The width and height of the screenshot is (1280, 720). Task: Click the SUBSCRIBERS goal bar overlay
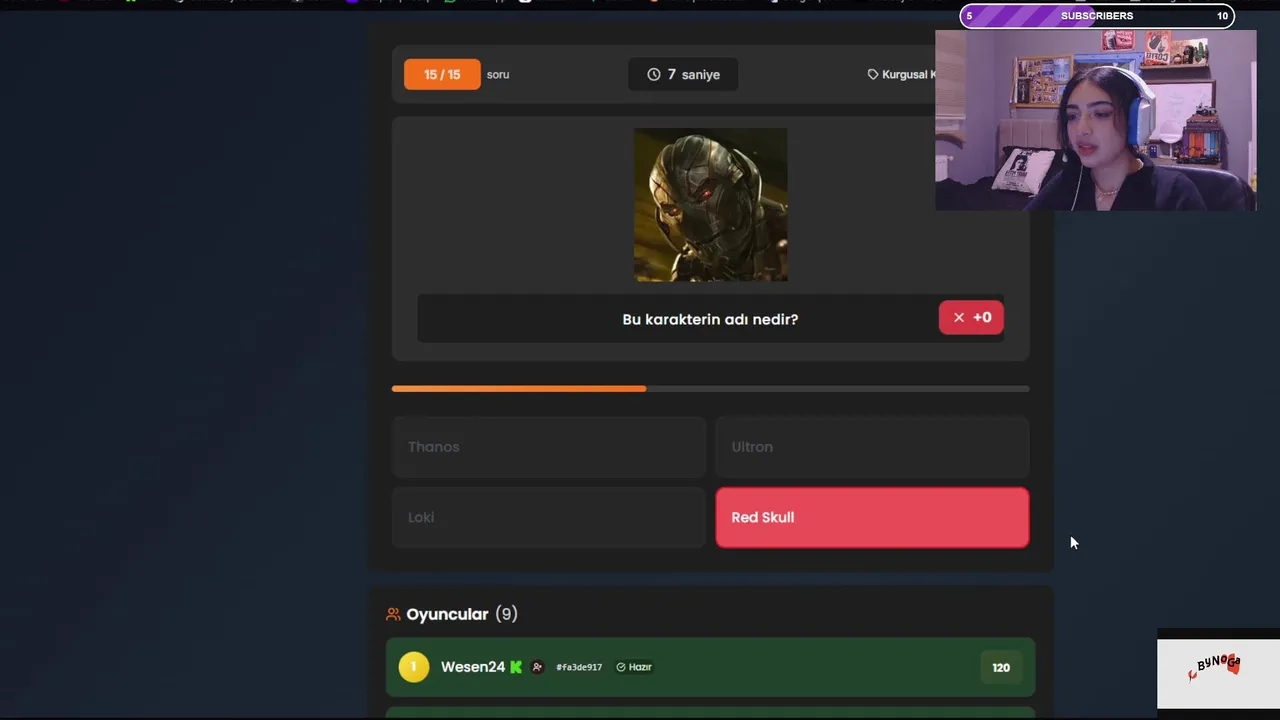1097,16
